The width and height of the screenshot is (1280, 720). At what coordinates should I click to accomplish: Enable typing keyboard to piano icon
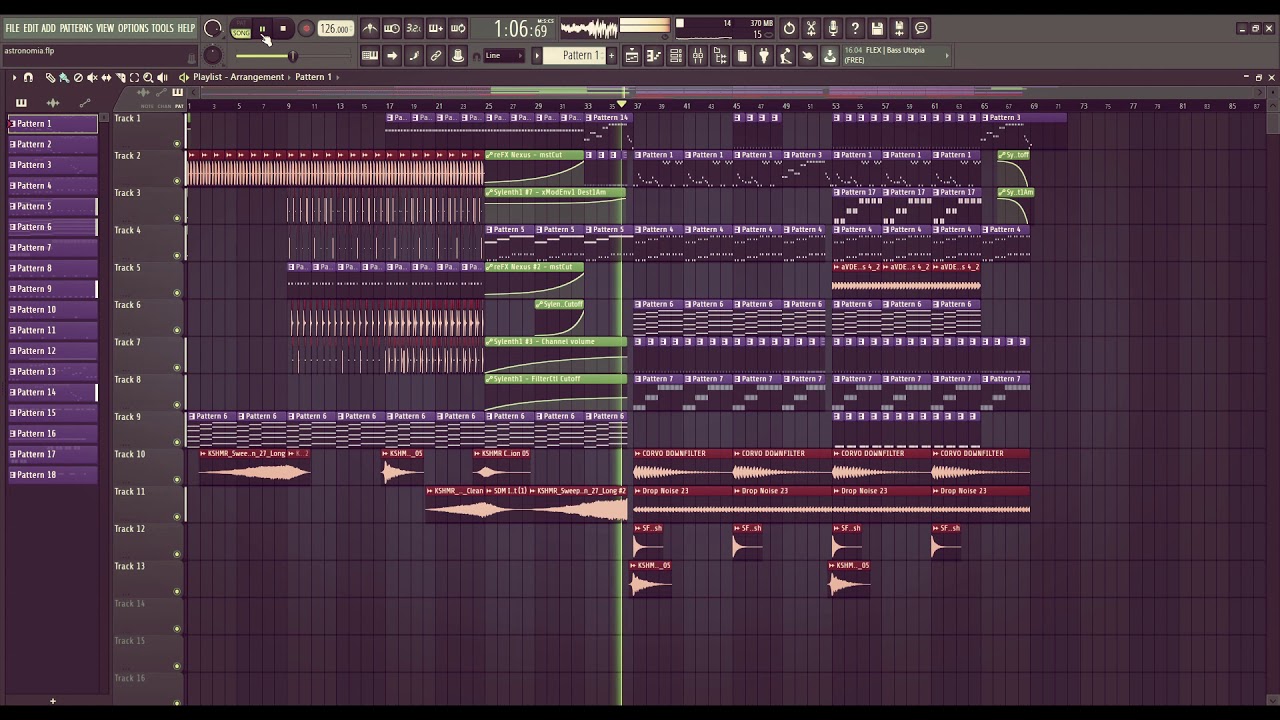(370, 56)
